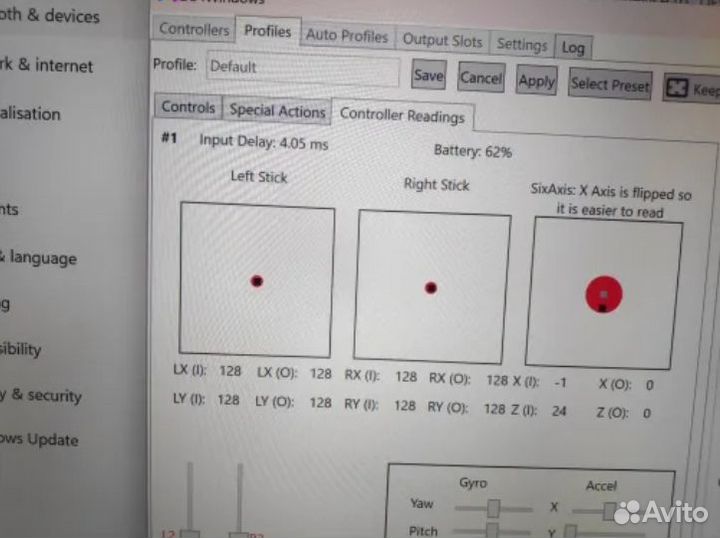Open the Special Actions sub-tab

tap(277, 111)
